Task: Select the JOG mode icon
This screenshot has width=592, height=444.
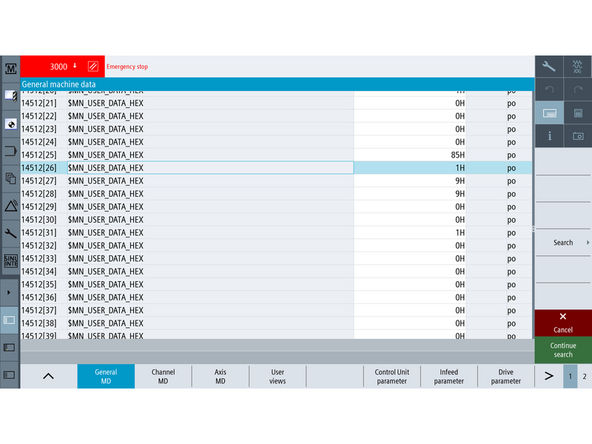Action: (x=578, y=66)
